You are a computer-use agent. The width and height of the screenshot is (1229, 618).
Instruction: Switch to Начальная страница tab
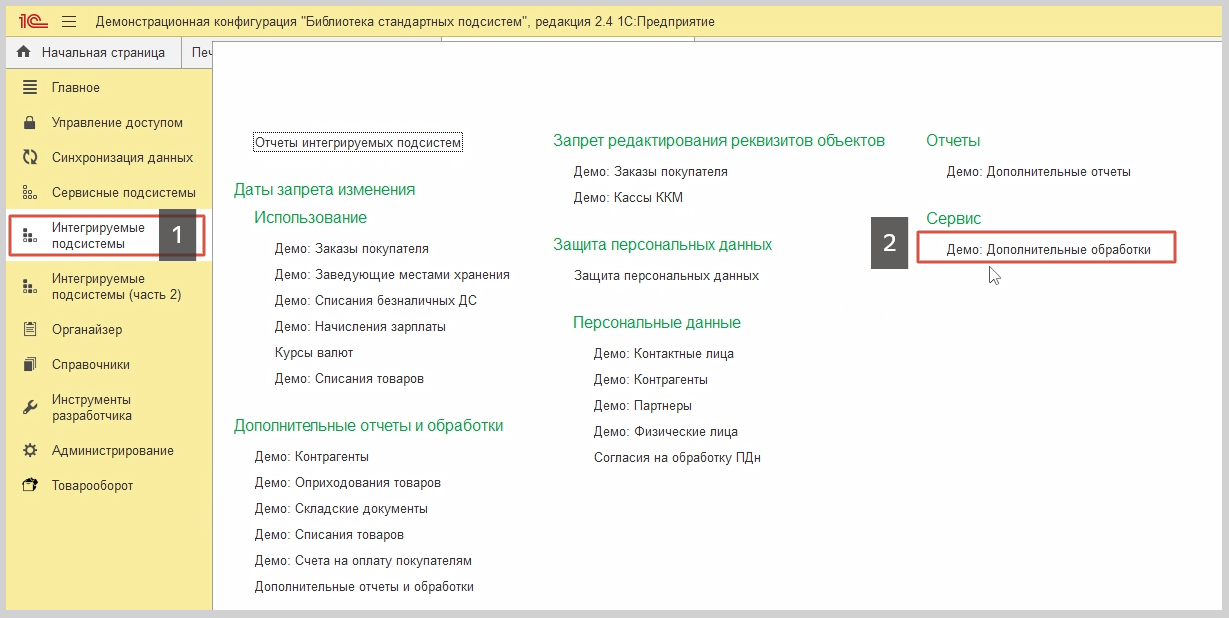point(92,52)
